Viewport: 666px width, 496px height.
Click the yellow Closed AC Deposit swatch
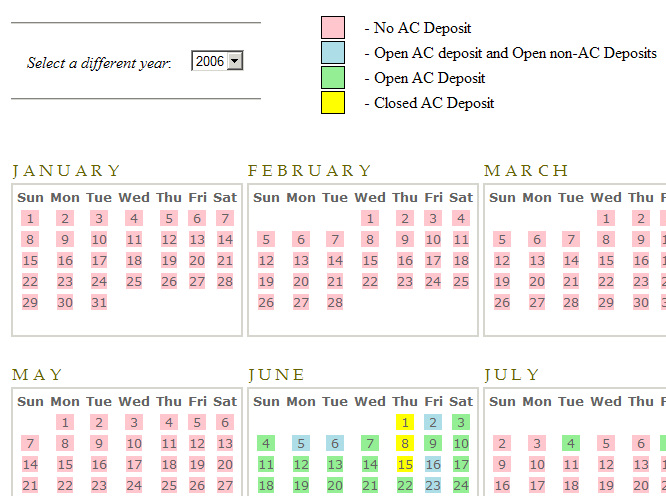click(x=333, y=103)
